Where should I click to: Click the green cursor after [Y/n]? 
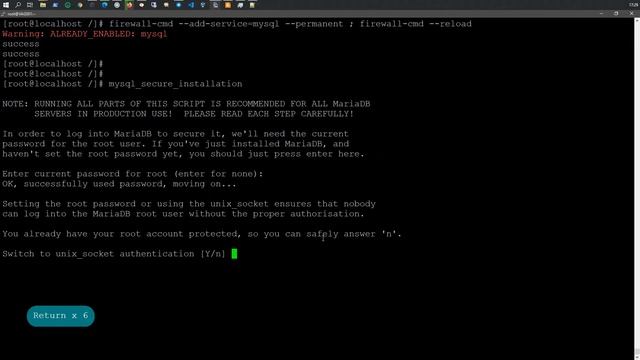pos(234,254)
